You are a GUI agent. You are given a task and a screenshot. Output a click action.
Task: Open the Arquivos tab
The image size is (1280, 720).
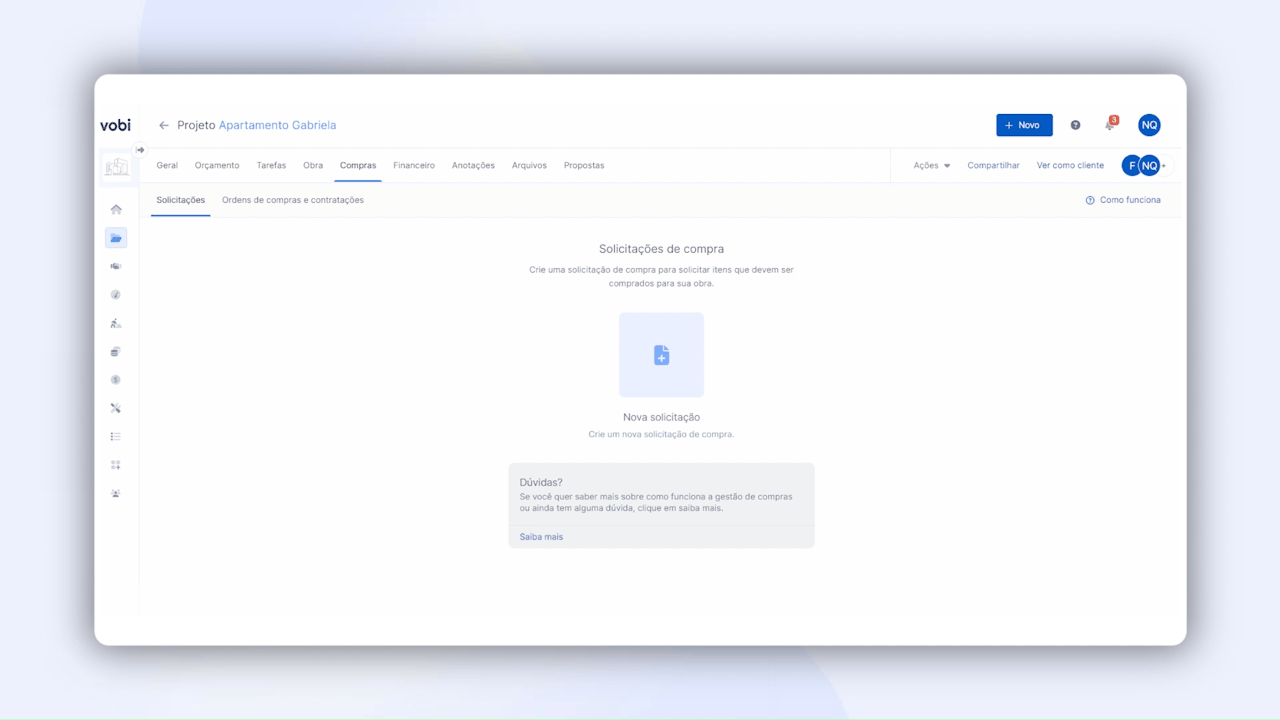click(x=529, y=165)
